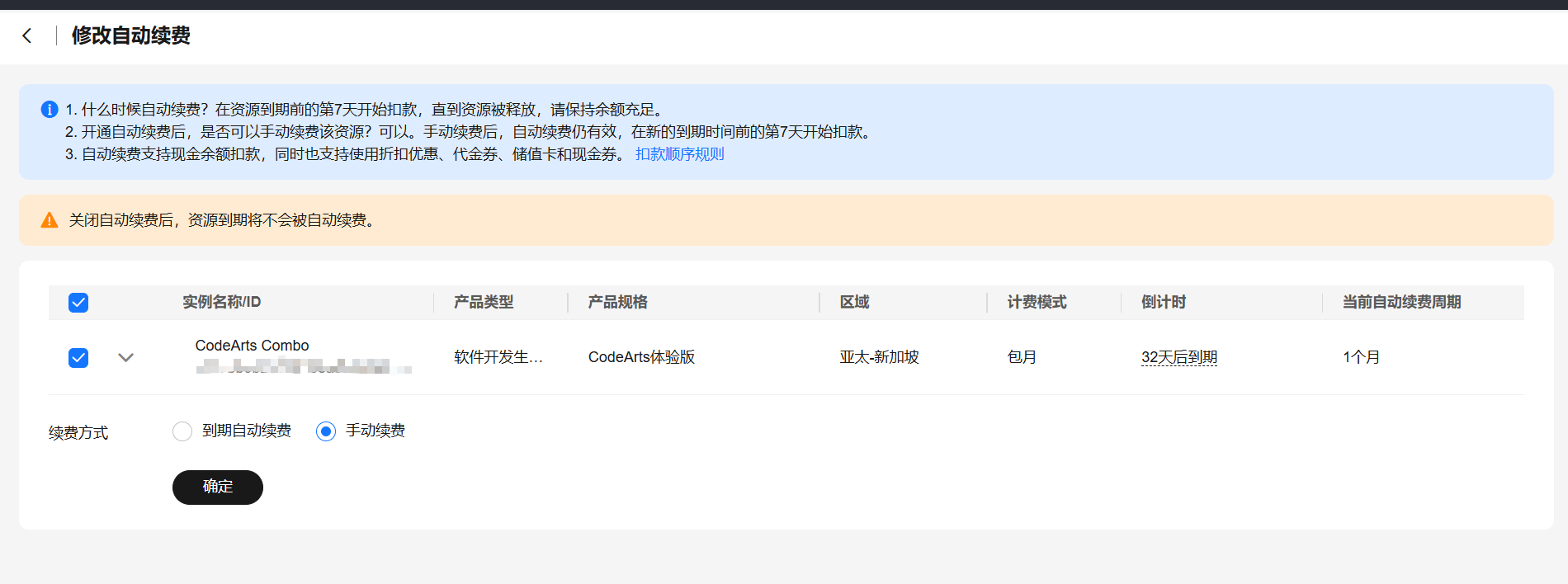The width and height of the screenshot is (1568, 584).
Task: Click the truncated 软件开发生… product type cell
Action: 498,357
